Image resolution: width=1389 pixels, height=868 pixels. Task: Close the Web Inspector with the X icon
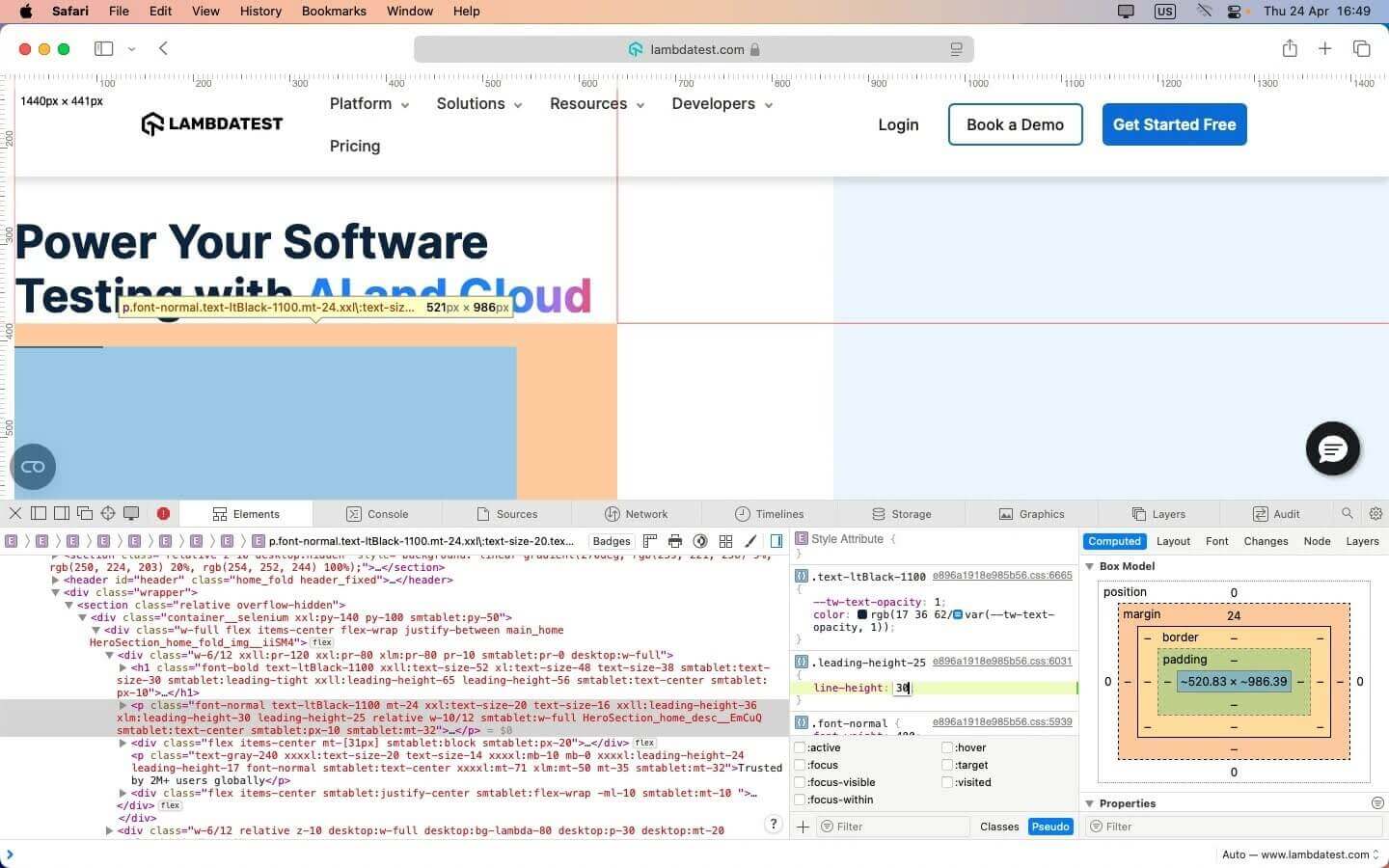15,514
